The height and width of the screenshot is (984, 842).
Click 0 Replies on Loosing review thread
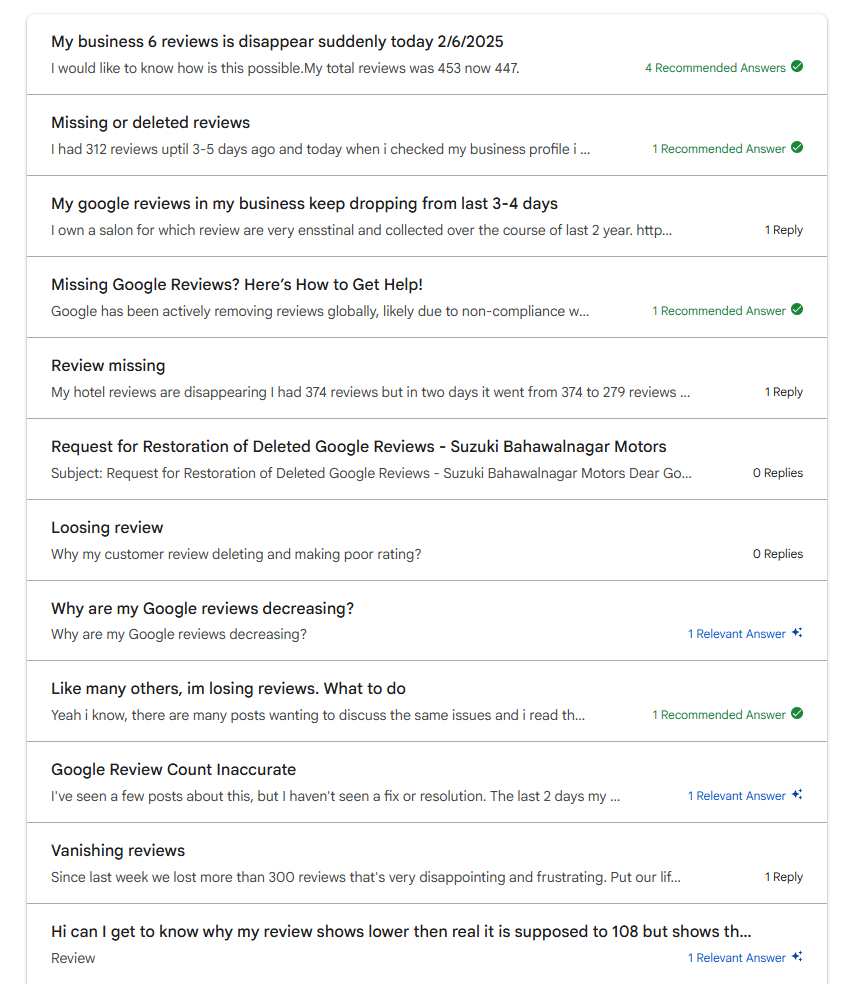(x=778, y=554)
